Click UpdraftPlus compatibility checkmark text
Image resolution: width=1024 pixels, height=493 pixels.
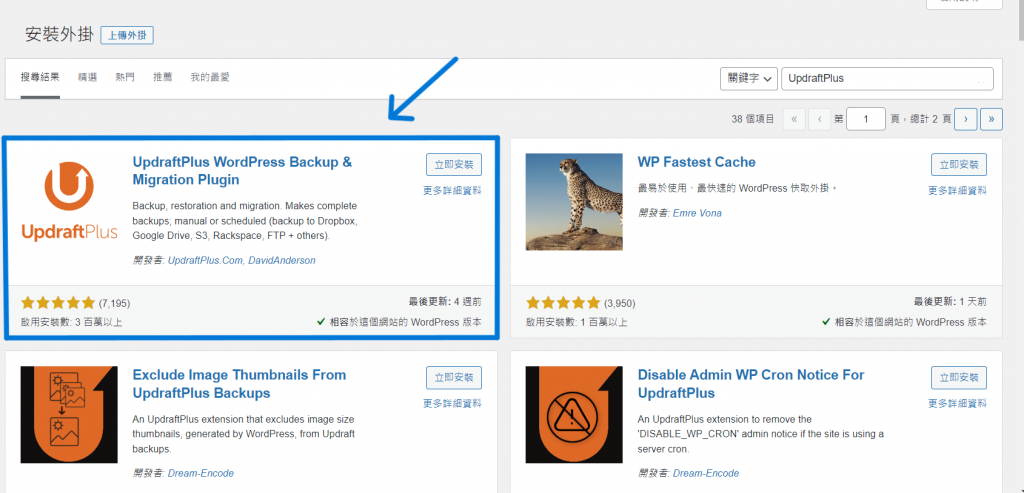tap(399, 322)
